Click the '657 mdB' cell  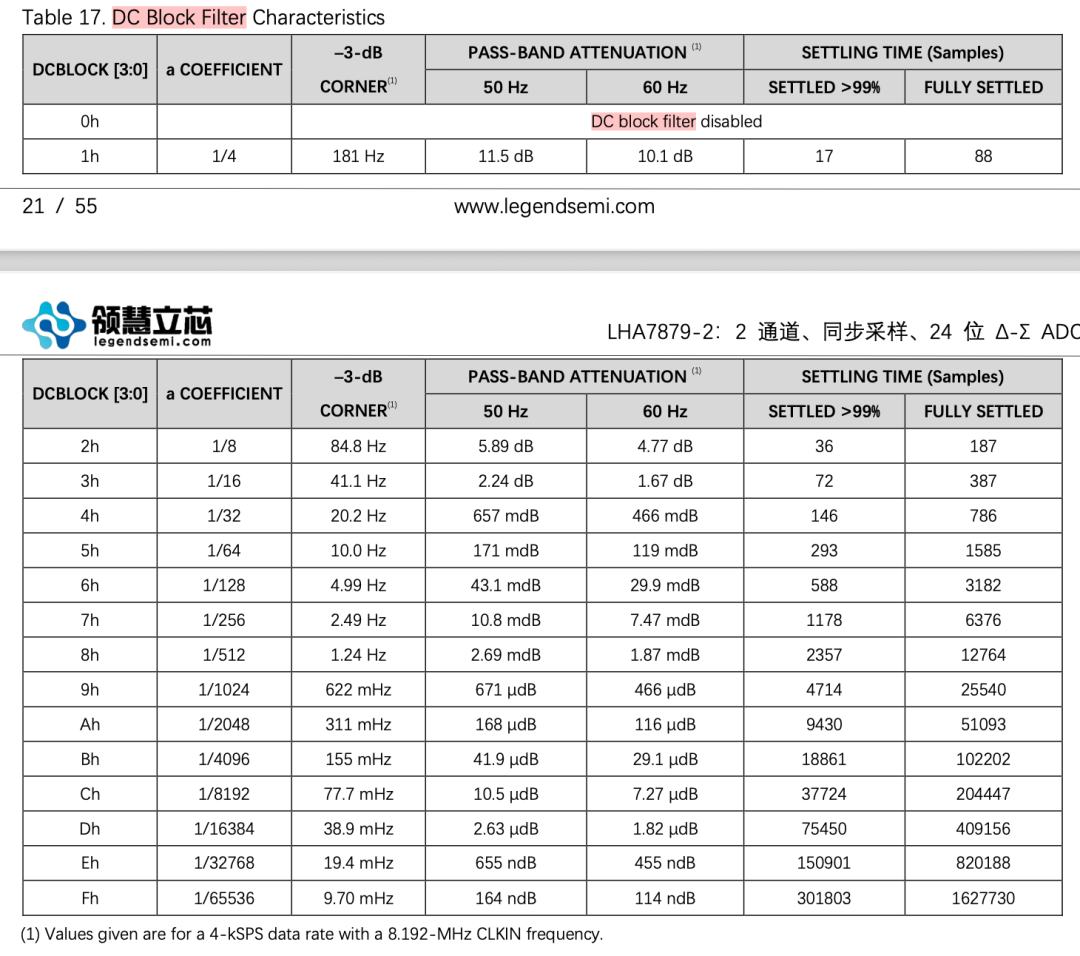click(506, 516)
